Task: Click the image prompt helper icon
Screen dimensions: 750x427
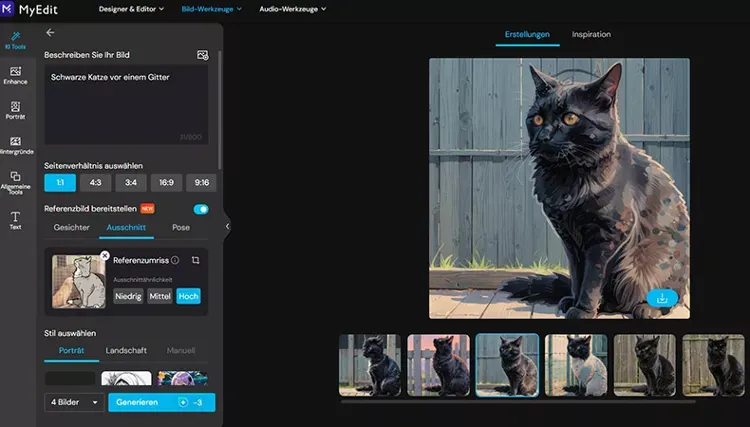Action: point(203,55)
